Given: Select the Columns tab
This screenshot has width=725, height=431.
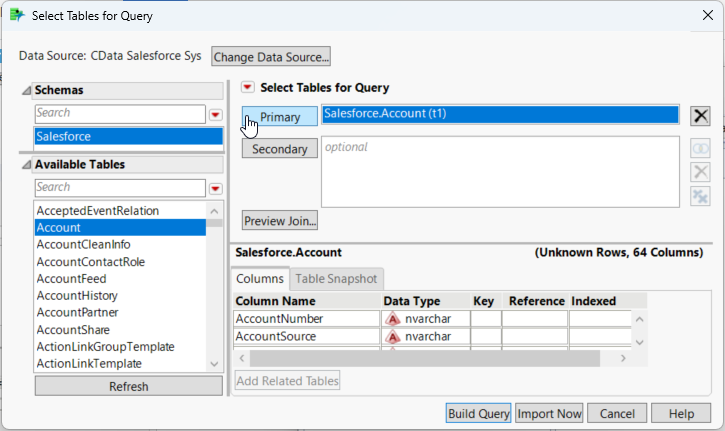Looking at the screenshot, I should [260, 279].
